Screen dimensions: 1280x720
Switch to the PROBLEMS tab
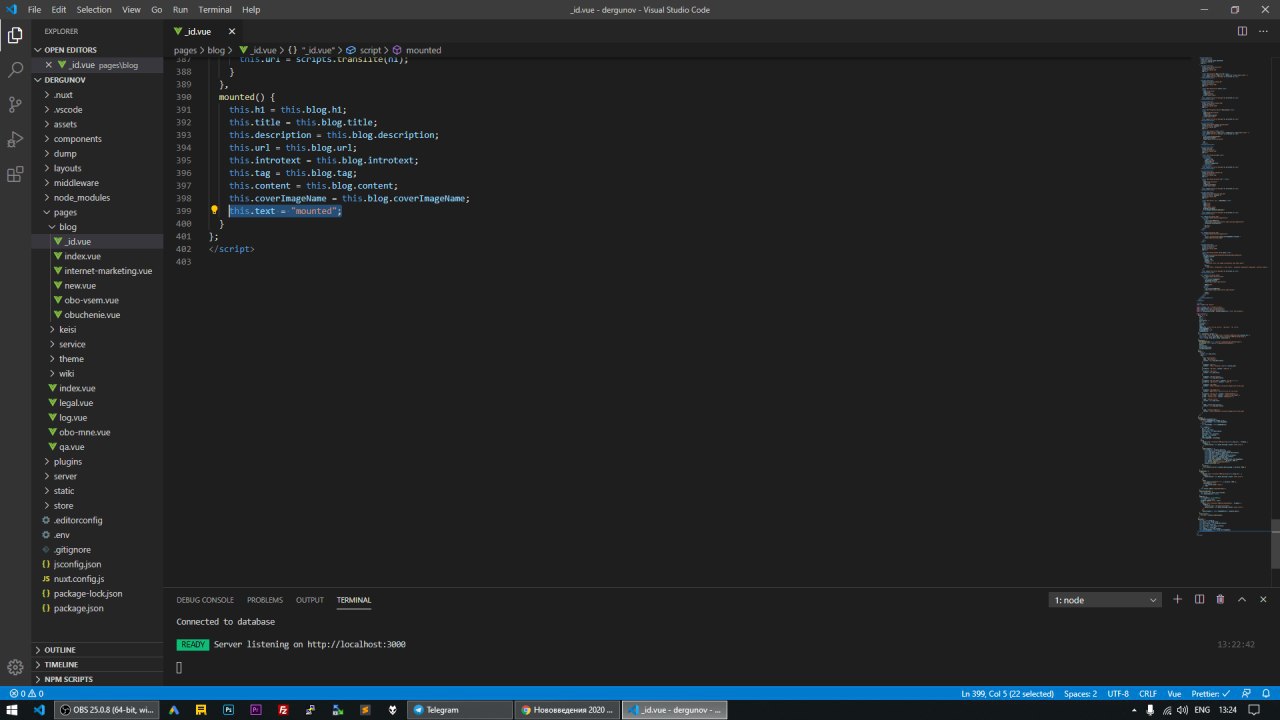(x=265, y=600)
